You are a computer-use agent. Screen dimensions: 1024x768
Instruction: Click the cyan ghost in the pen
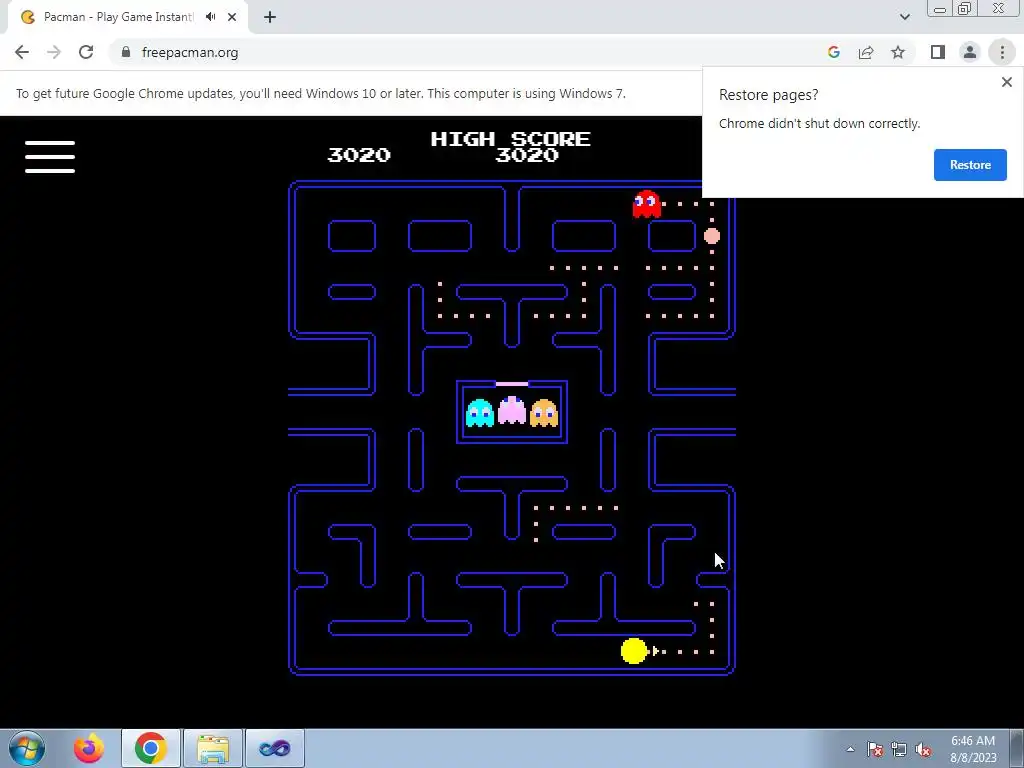click(x=480, y=413)
